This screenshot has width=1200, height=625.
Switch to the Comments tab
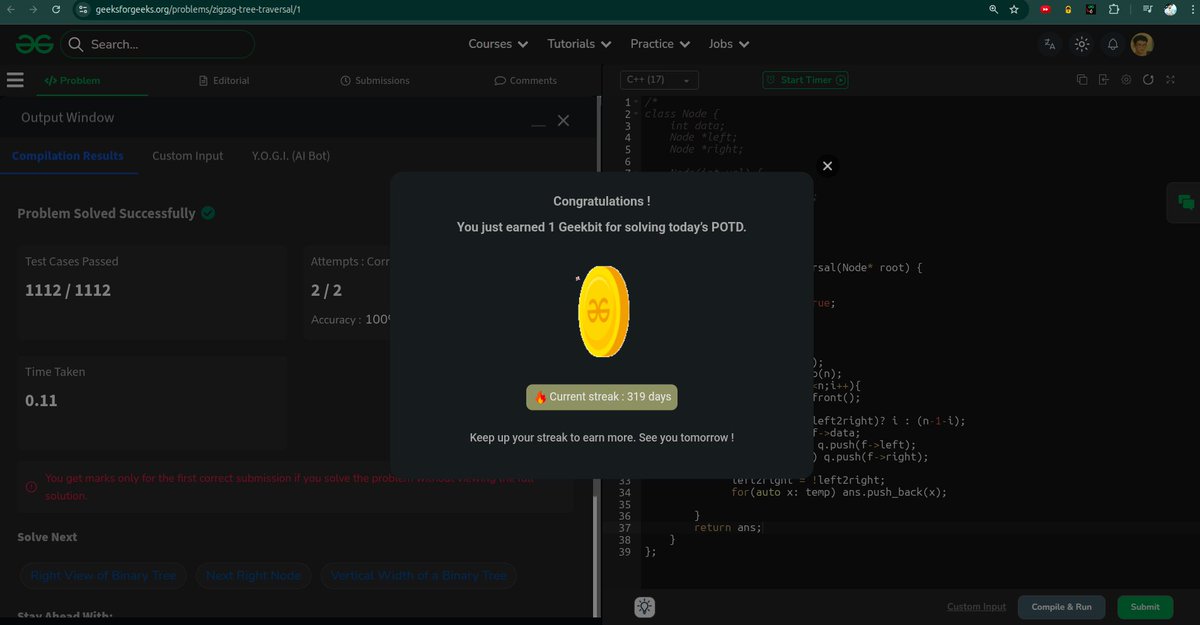526,80
